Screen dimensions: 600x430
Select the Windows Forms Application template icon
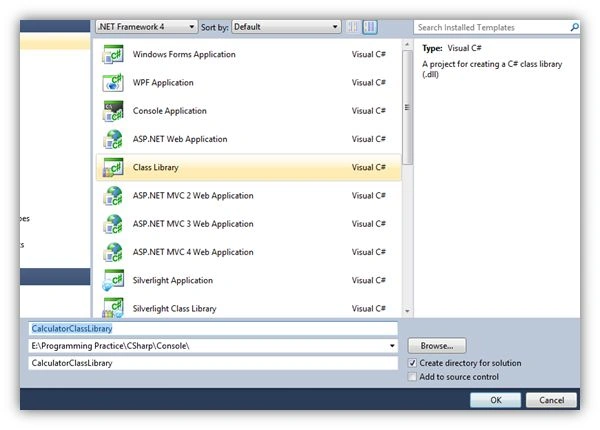click(113, 54)
